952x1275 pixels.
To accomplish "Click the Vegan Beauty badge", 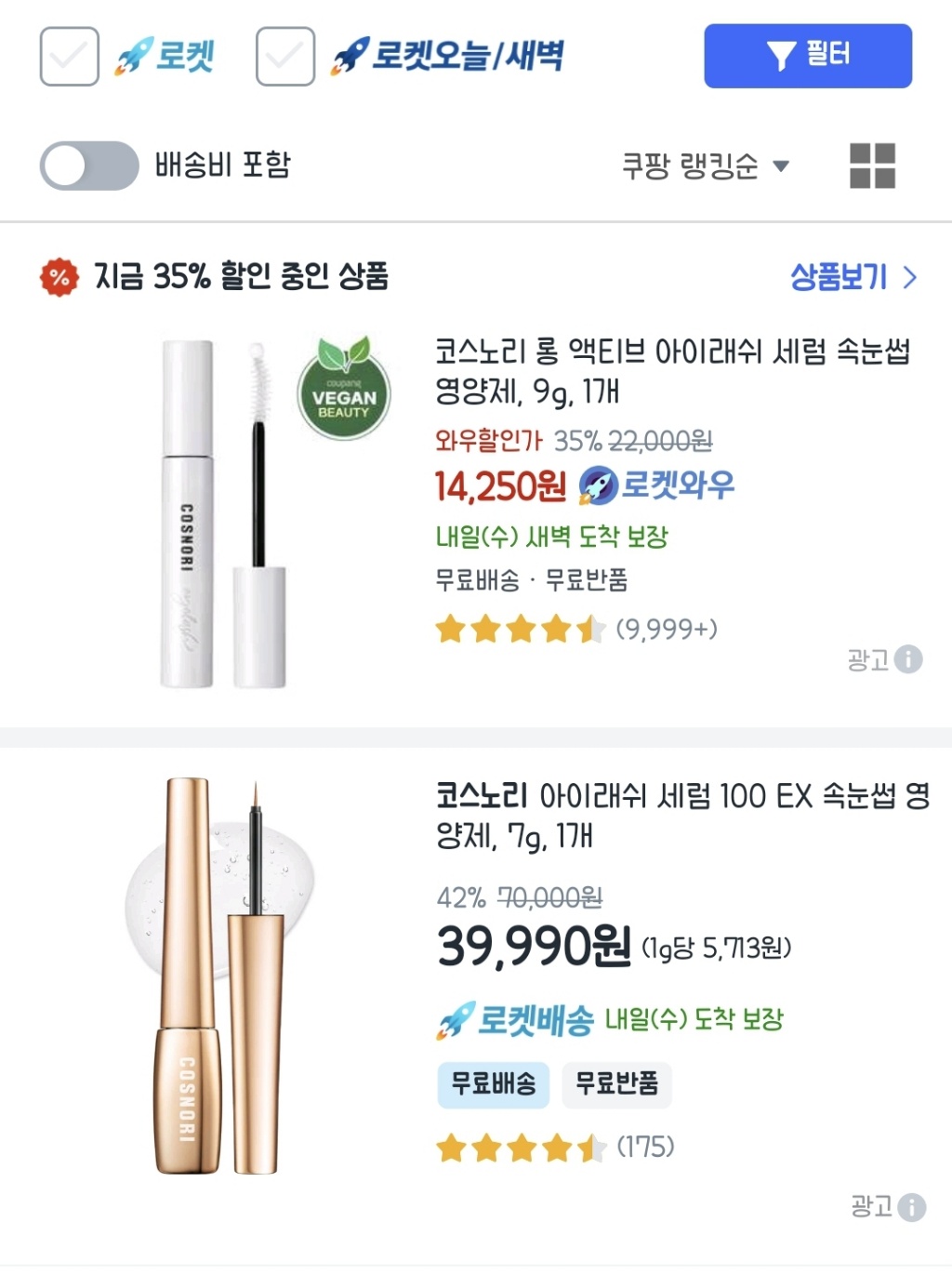I will coord(344,391).
